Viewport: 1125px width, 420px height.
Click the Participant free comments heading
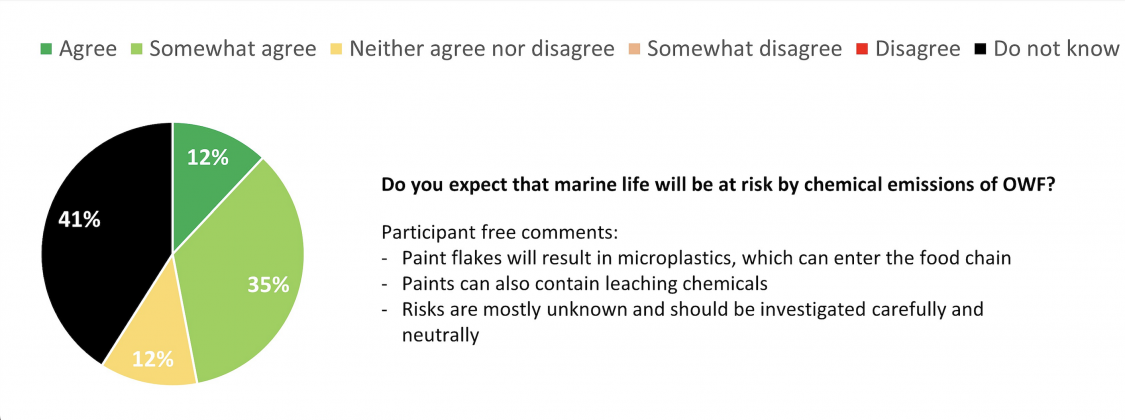click(x=499, y=233)
